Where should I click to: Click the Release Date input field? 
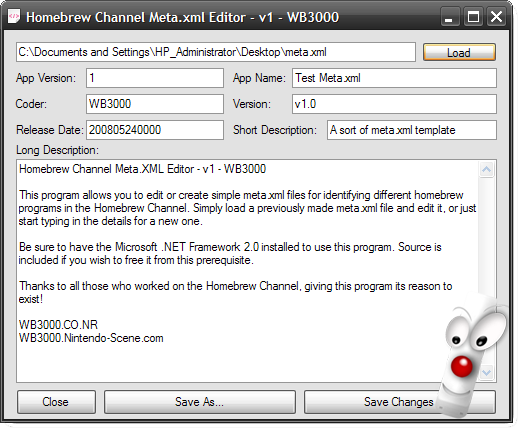click(x=155, y=130)
